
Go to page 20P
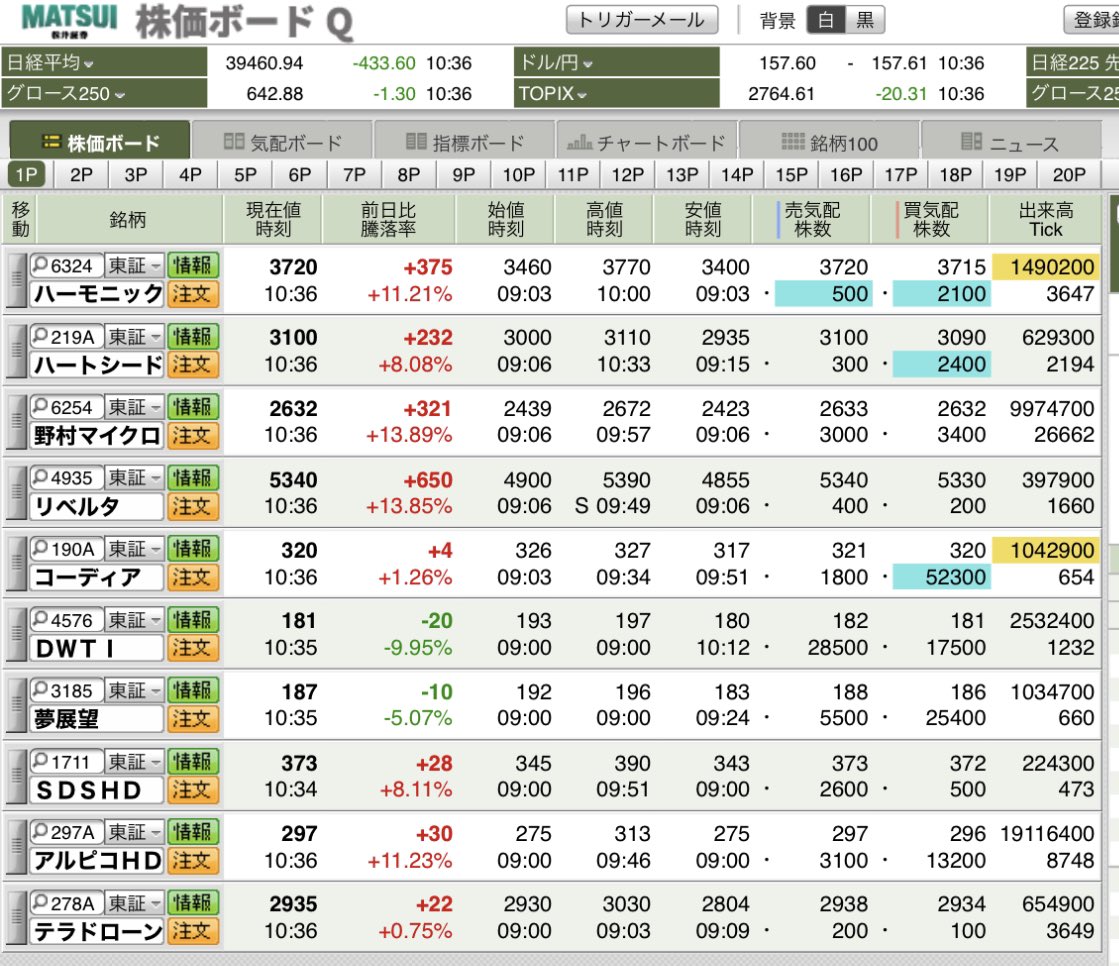click(1069, 175)
